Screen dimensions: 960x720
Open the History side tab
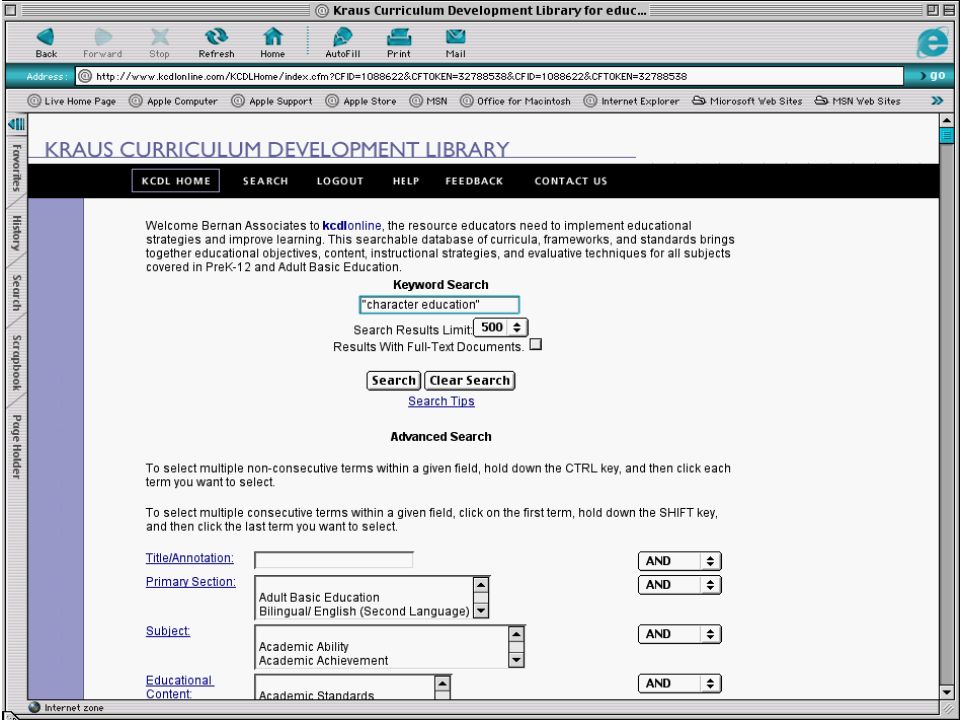17,233
